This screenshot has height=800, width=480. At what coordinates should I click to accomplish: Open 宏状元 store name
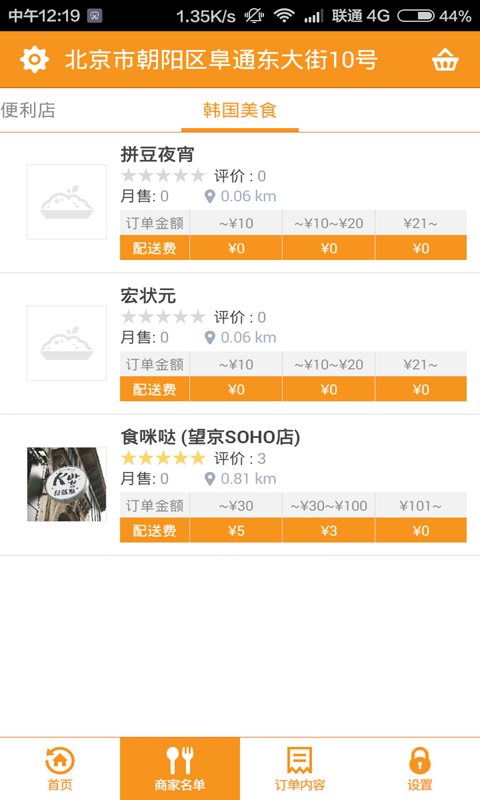pyautogui.click(x=148, y=296)
